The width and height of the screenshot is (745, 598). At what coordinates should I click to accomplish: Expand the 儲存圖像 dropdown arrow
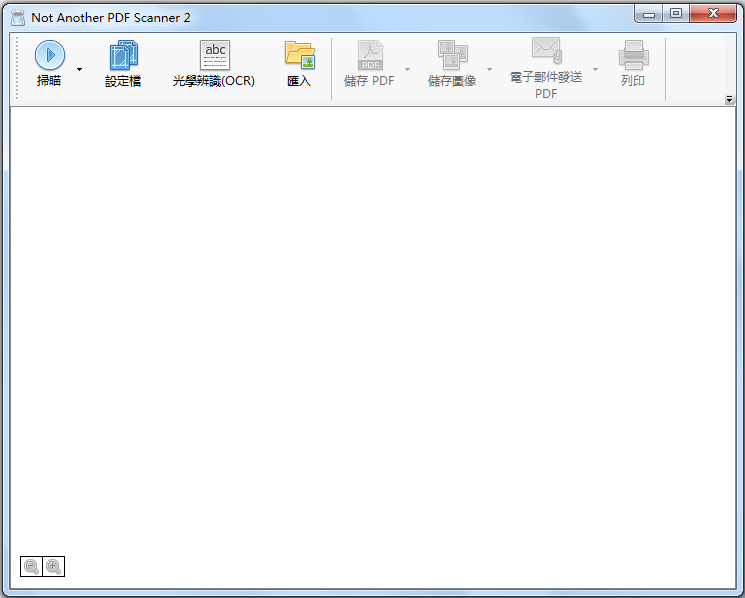tap(489, 69)
